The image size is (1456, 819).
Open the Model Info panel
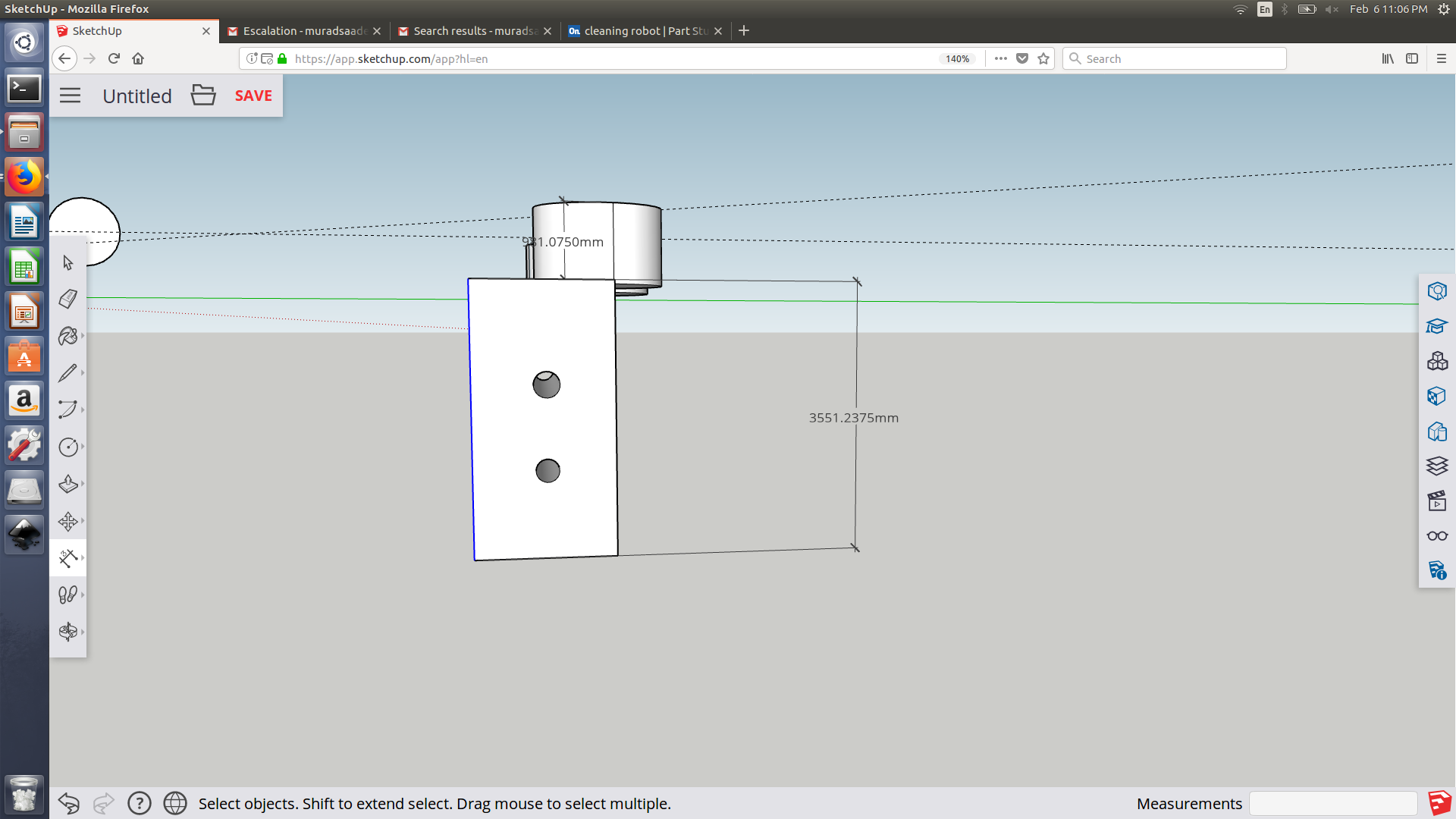1437,570
